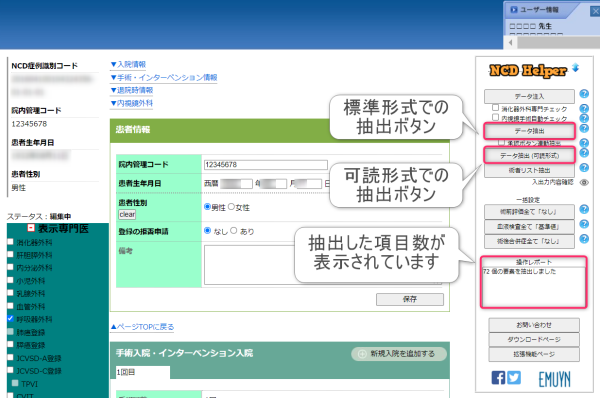Screen dimensions: 600x398
Task: Open the Twitter icon in NCD Helper
Action: tap(514, 378)
